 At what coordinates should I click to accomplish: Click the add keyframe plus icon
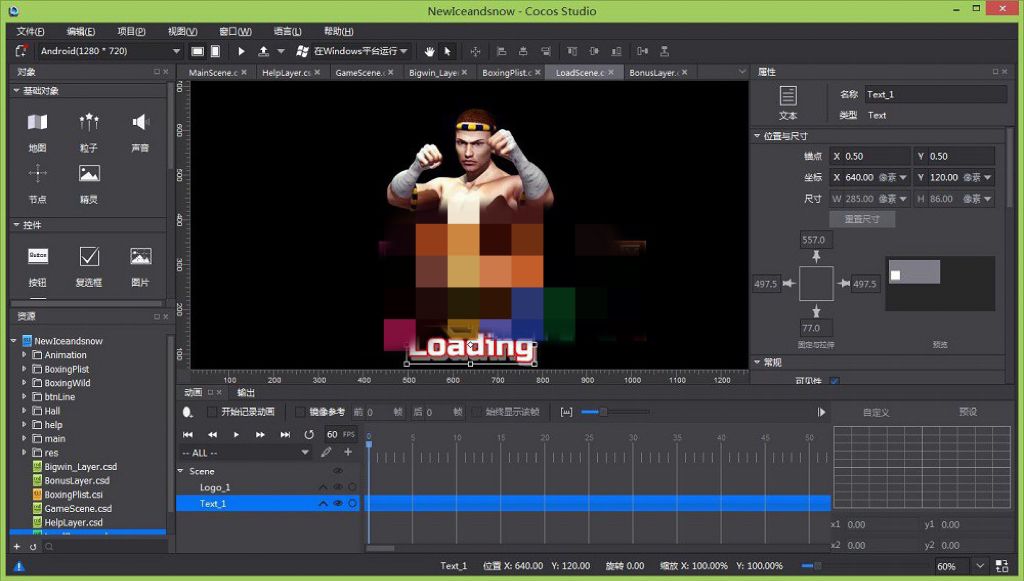tap(348, 452)
